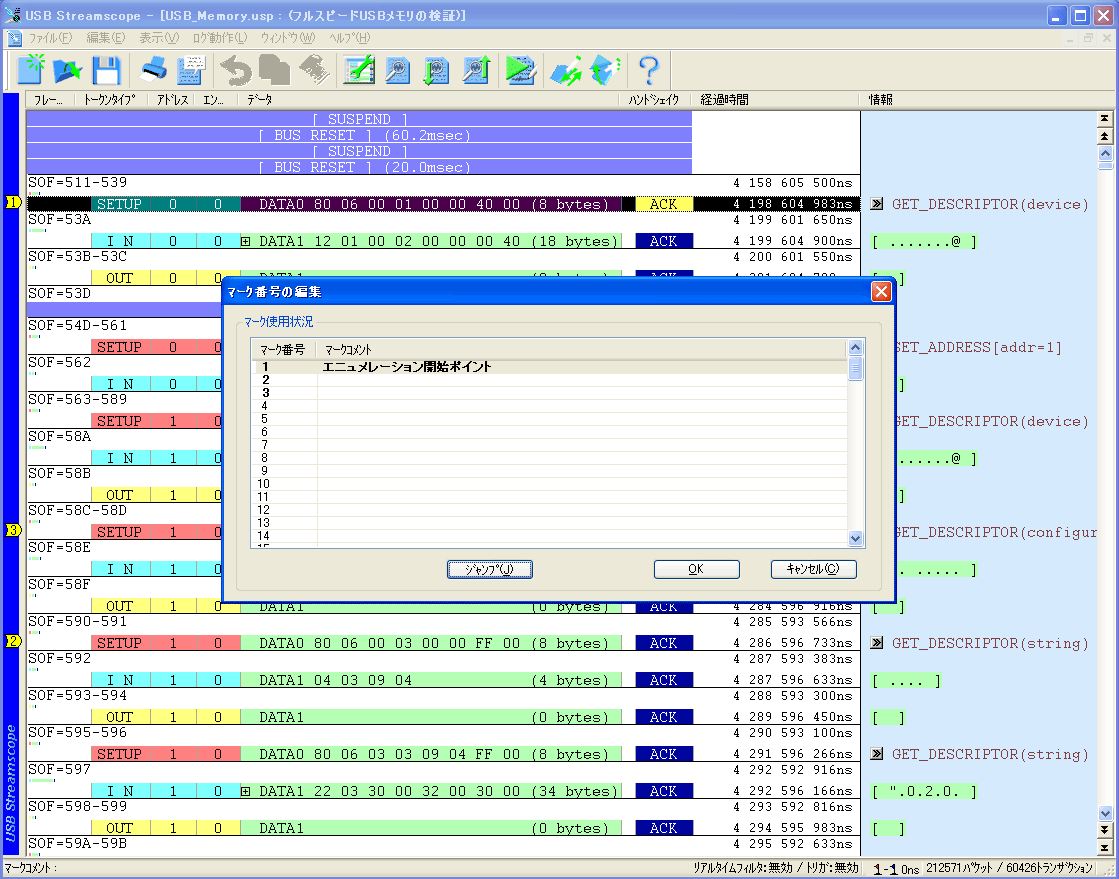This screenshot has height=879, width=1119.
Task: Select mark number 2 in the list
Action: [550, 380]
